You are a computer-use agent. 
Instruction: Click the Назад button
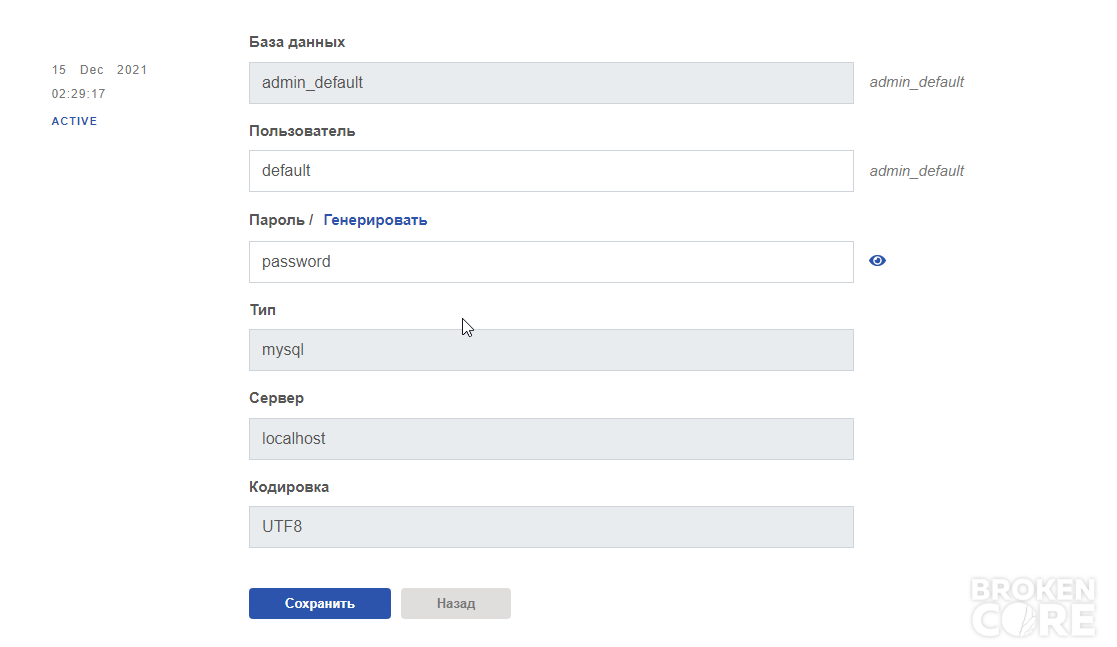tap(456, 604)
